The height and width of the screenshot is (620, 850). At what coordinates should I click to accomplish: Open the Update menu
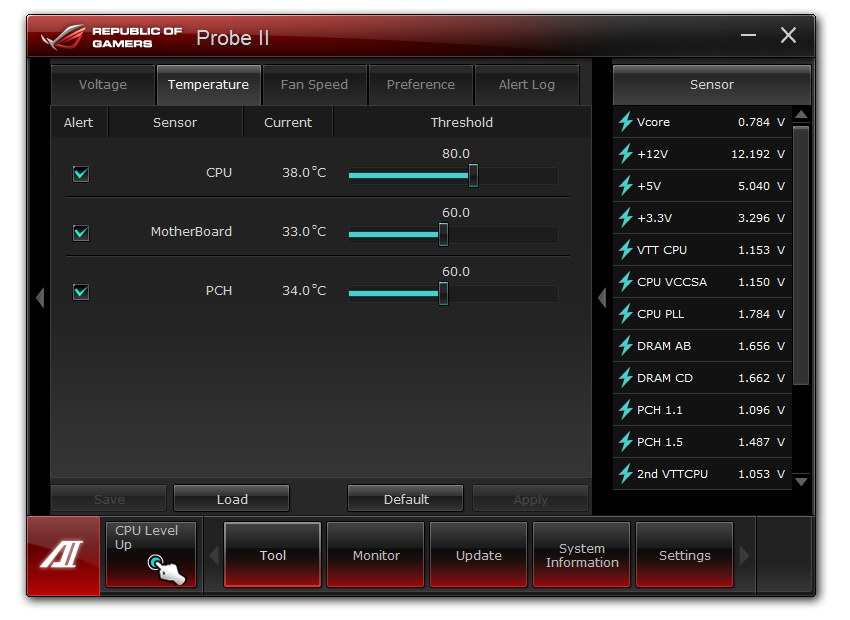479,555
